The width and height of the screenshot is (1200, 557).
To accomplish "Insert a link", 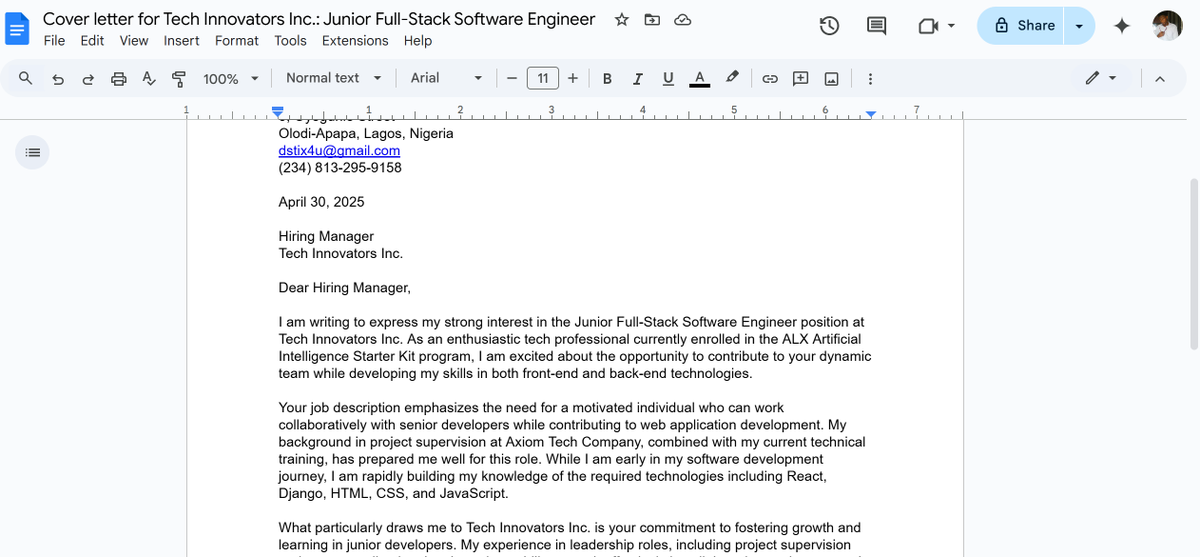I will (x=770, y=78).
